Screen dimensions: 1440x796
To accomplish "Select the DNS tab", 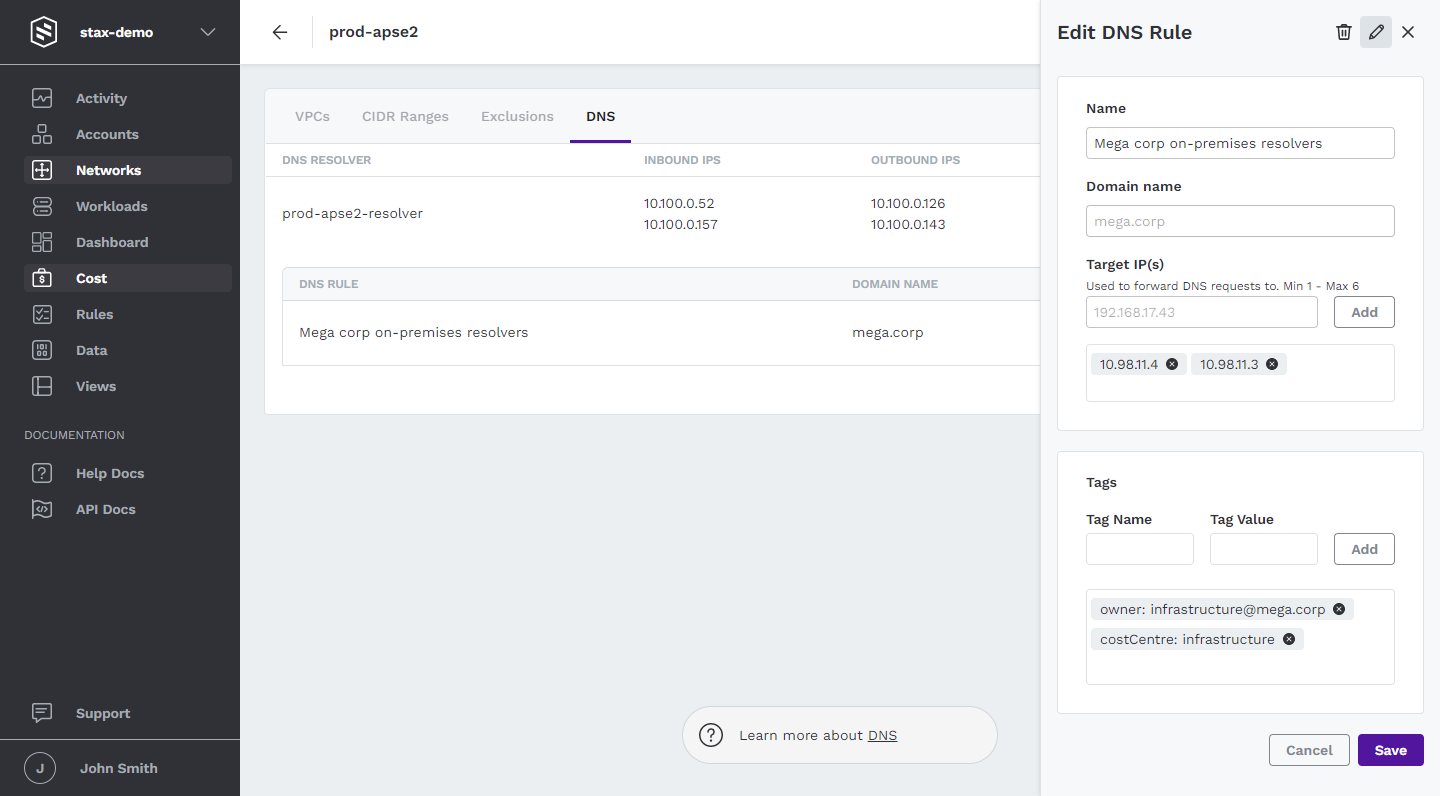I will coord(600,116).
